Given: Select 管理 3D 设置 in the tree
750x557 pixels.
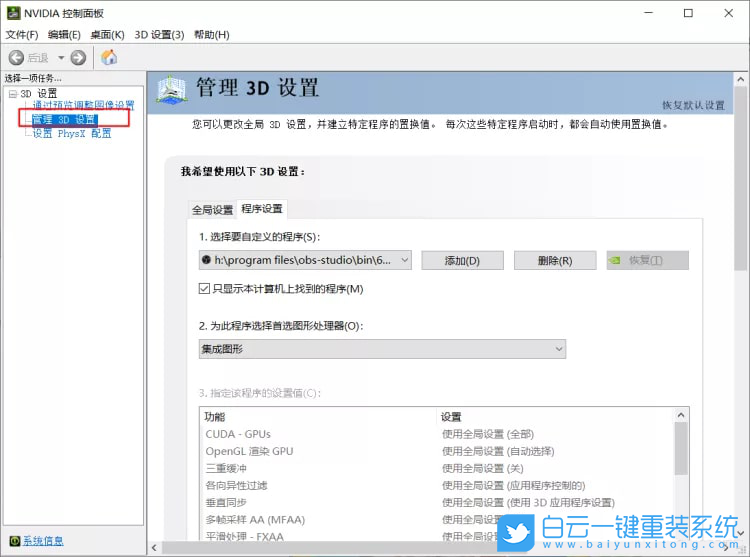Looking at the screenshot, I should (x=64, y=120).
